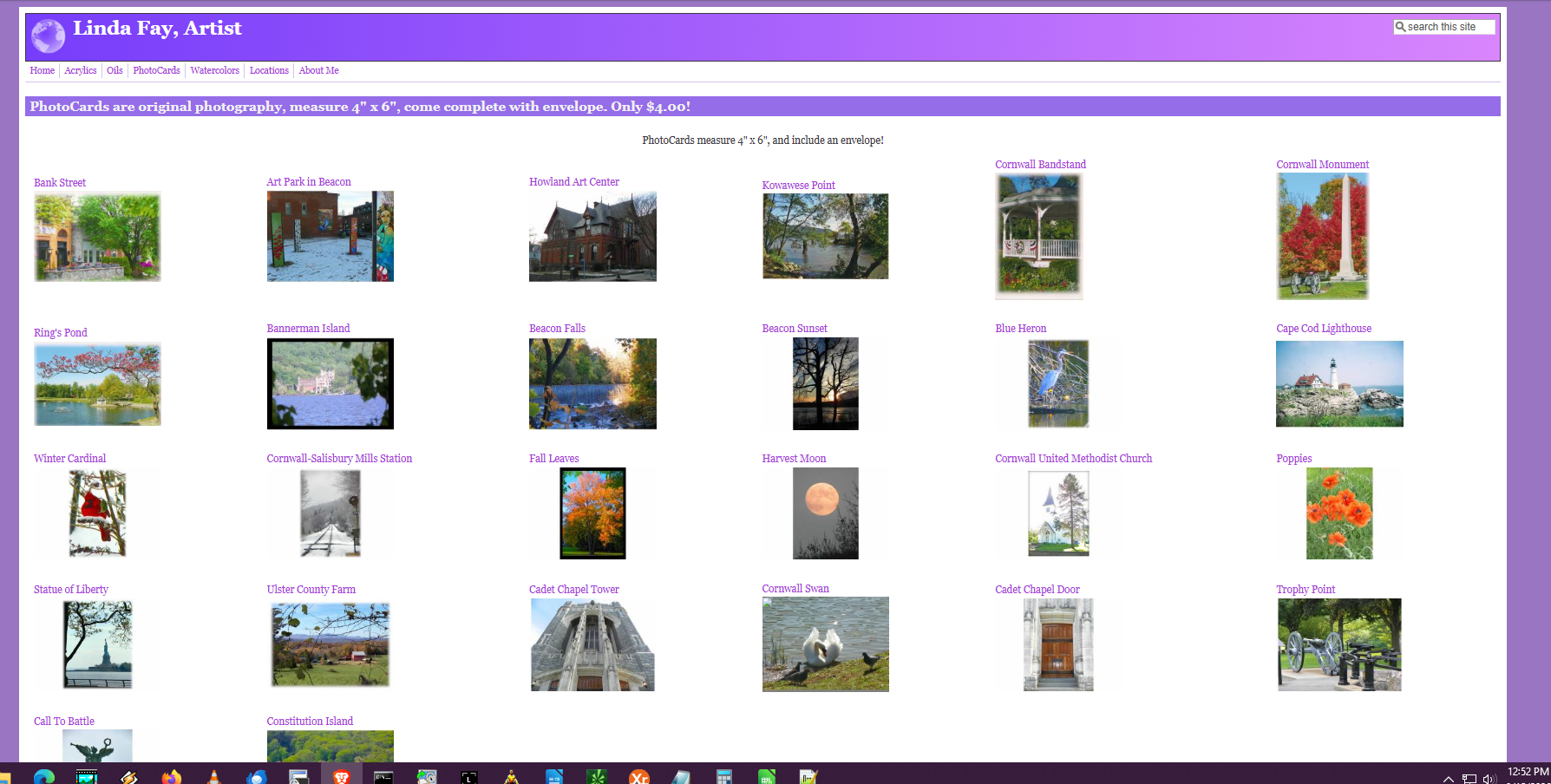Click the search magnifier icon
Viewport: 1551px width, 784px height.
click(x=1400, y=27)
